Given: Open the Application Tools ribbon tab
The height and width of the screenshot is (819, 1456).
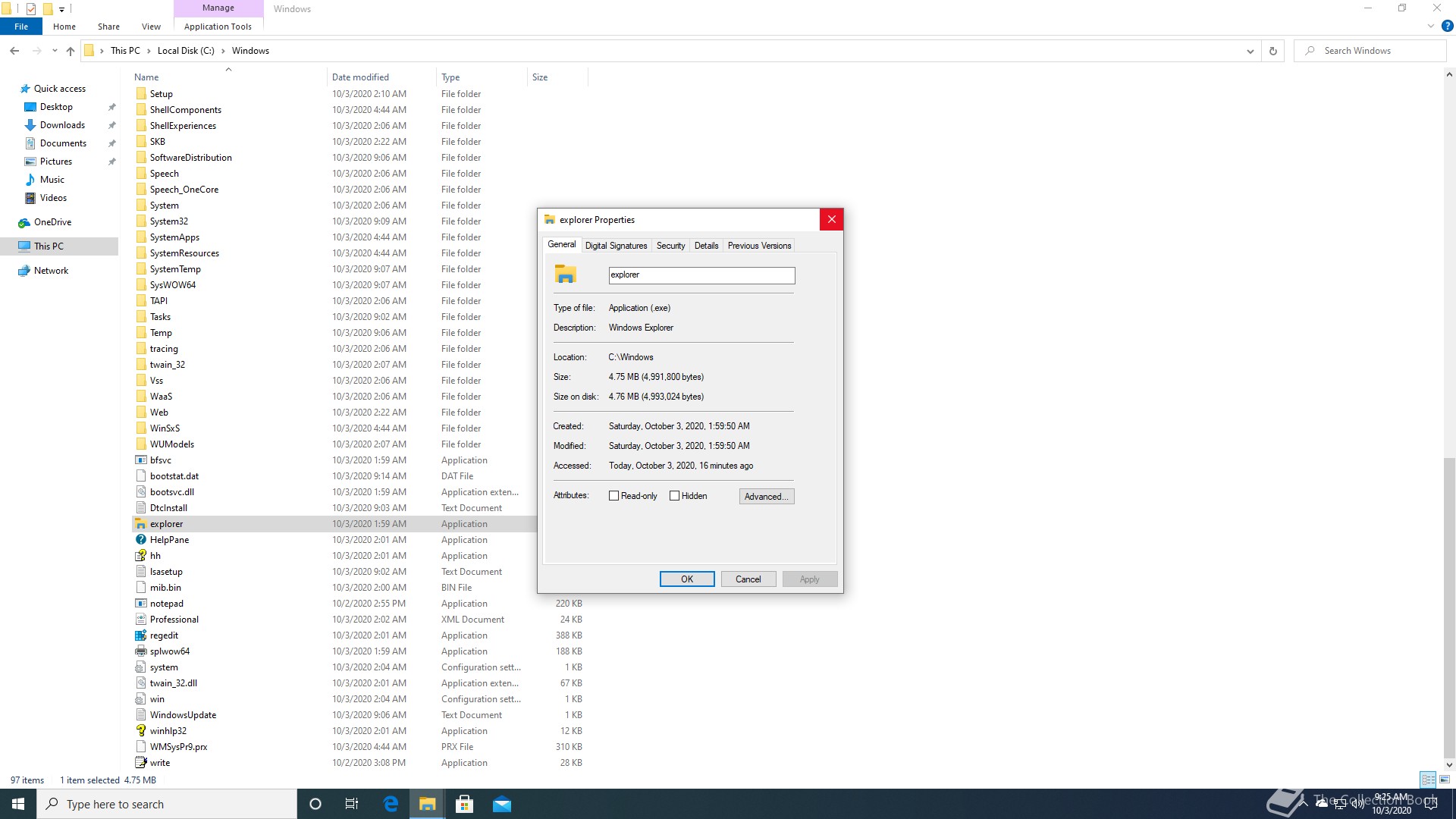Looking at the screenshot, I should pos(218,27).
